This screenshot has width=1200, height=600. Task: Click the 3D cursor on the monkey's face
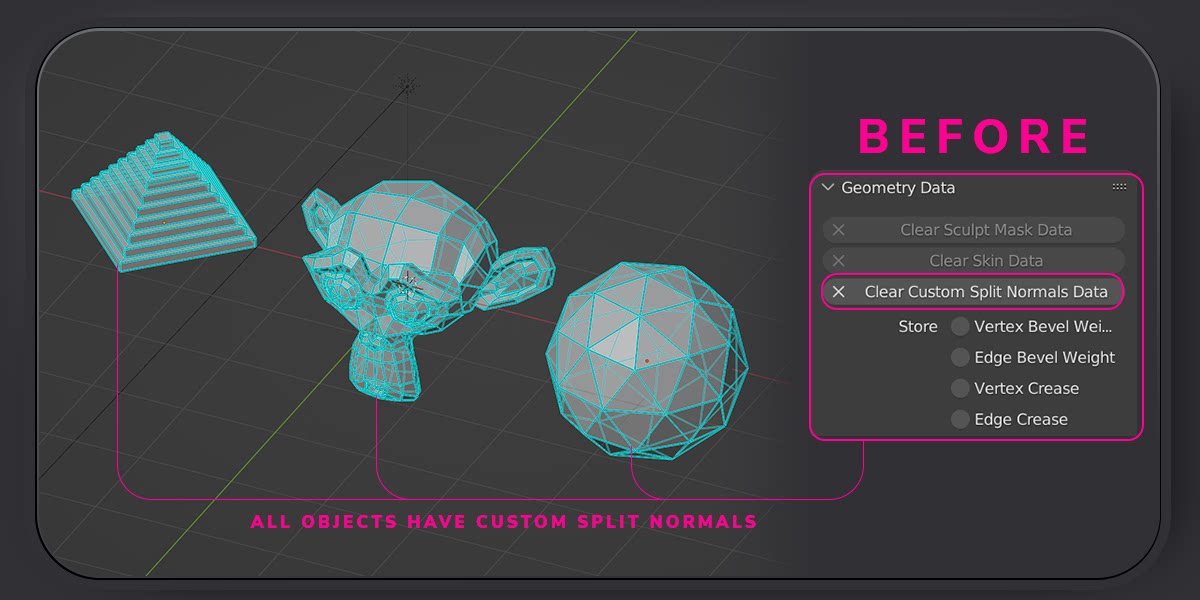pos(407,285)
